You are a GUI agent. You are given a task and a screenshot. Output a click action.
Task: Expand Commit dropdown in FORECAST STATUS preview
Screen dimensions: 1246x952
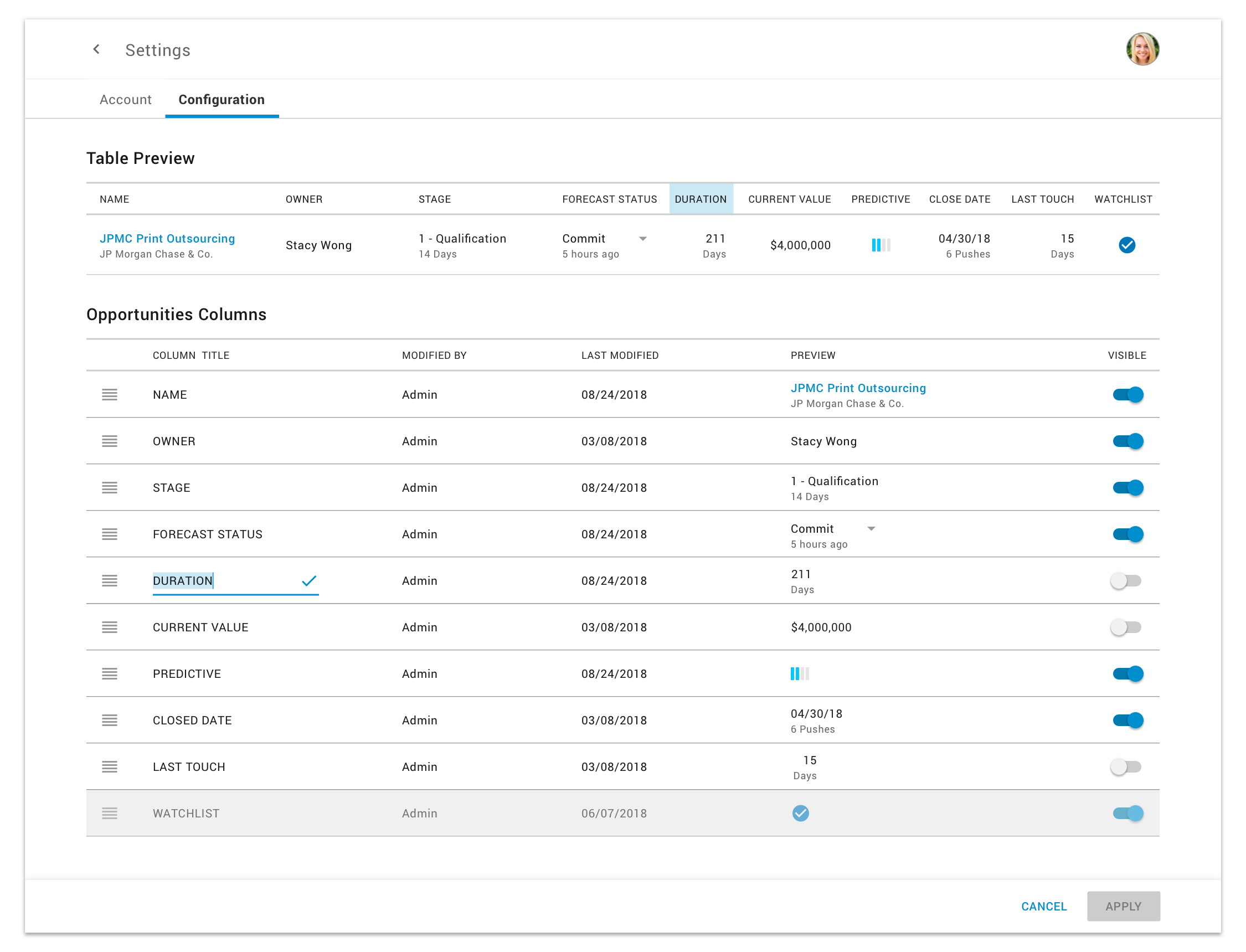pyautogui.click(x=871, y=529)
